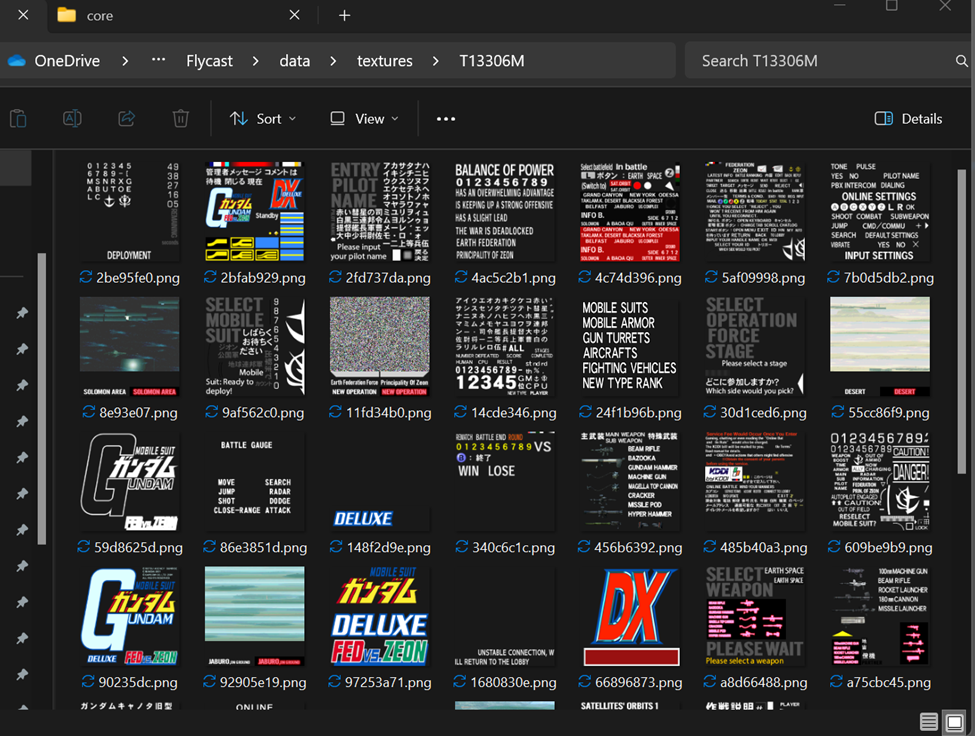The width and height of the screenshot is (975, 736).
Task: Select thumbnail of 4c74d396.png
Action: click(x=630, y=211)
